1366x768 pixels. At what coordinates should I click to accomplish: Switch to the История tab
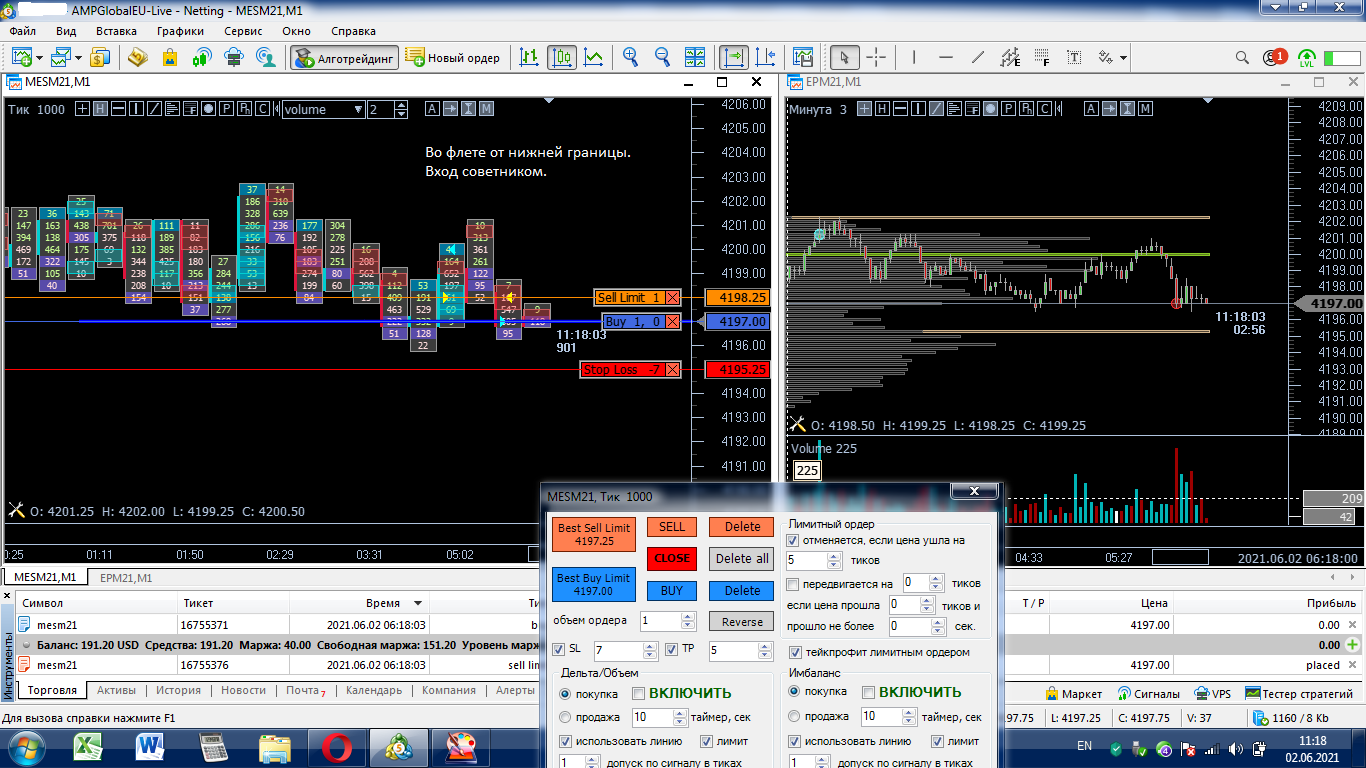(x=179, y=690)
